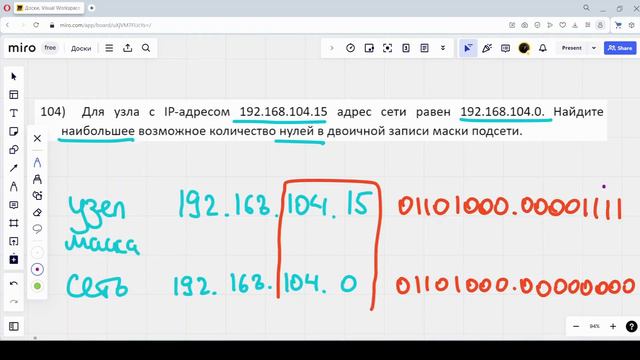This screenshot has width=640, height=360.
Task: Select the lasso tool in drawing sub-toolbar
Action: click(x=37, y=229)
